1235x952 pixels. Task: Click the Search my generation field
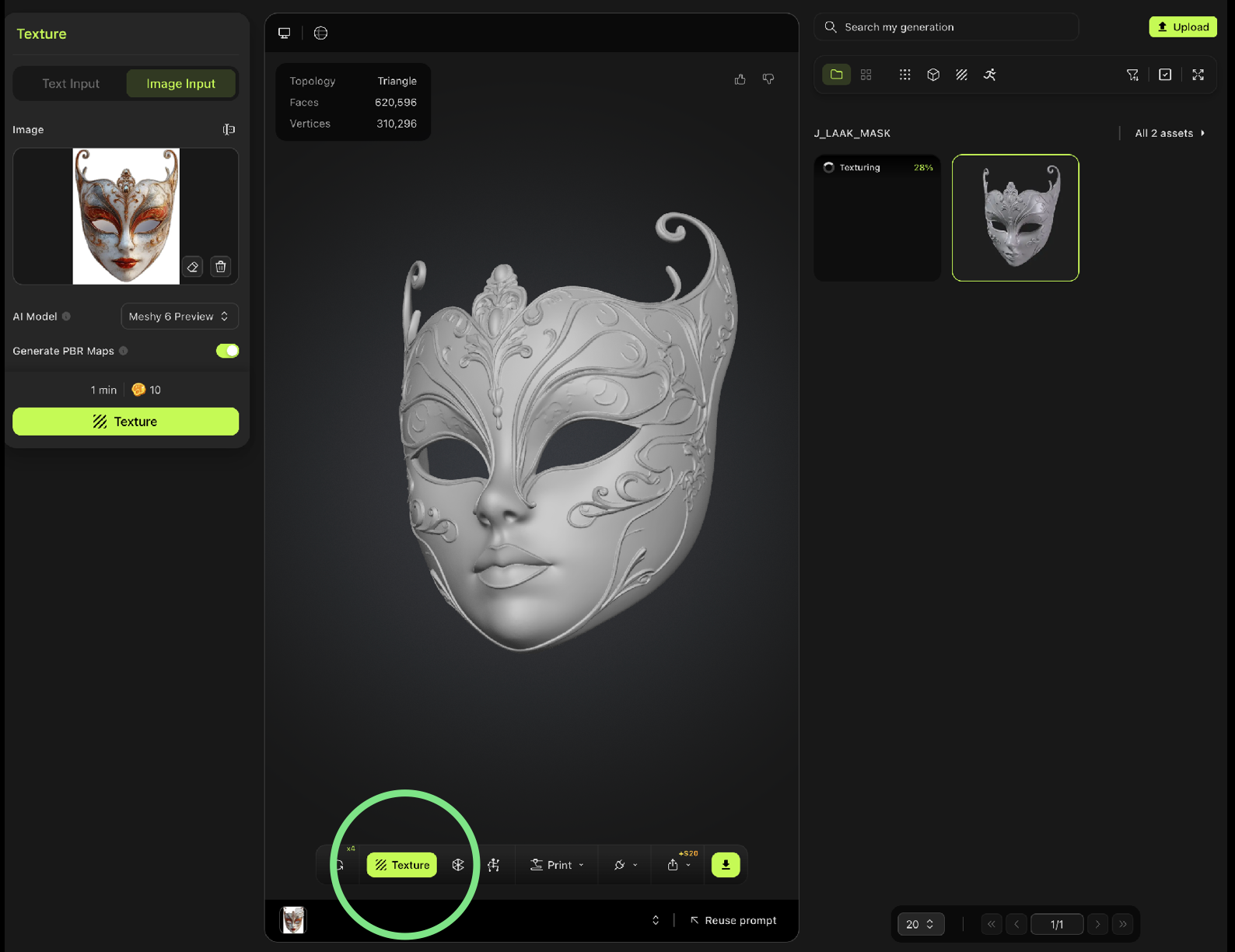coord(946,27)
